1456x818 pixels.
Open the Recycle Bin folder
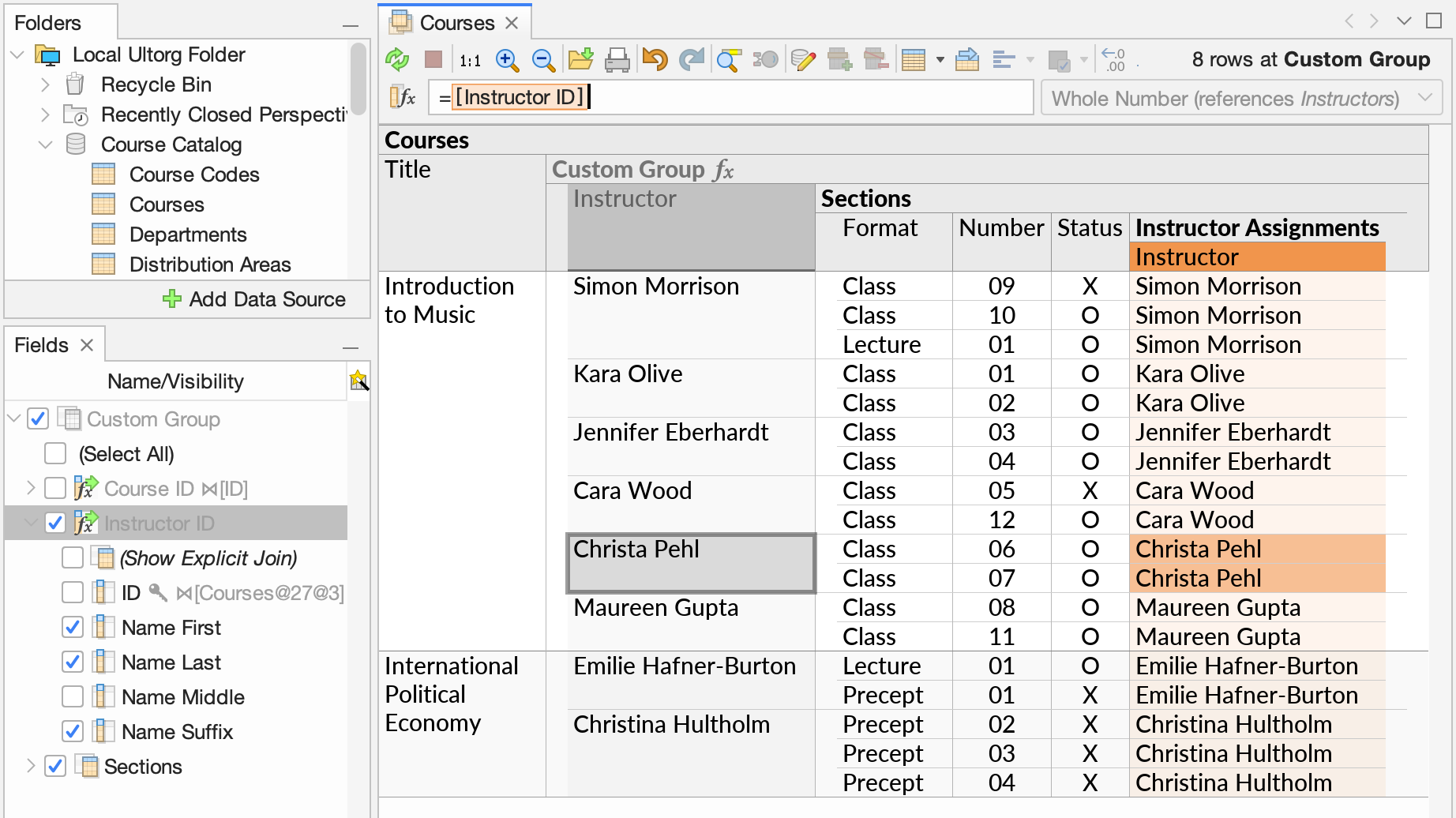tap(156, 84)
